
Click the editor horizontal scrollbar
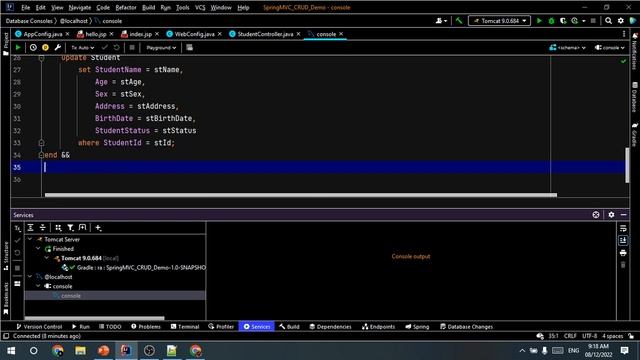coord(301,195)
